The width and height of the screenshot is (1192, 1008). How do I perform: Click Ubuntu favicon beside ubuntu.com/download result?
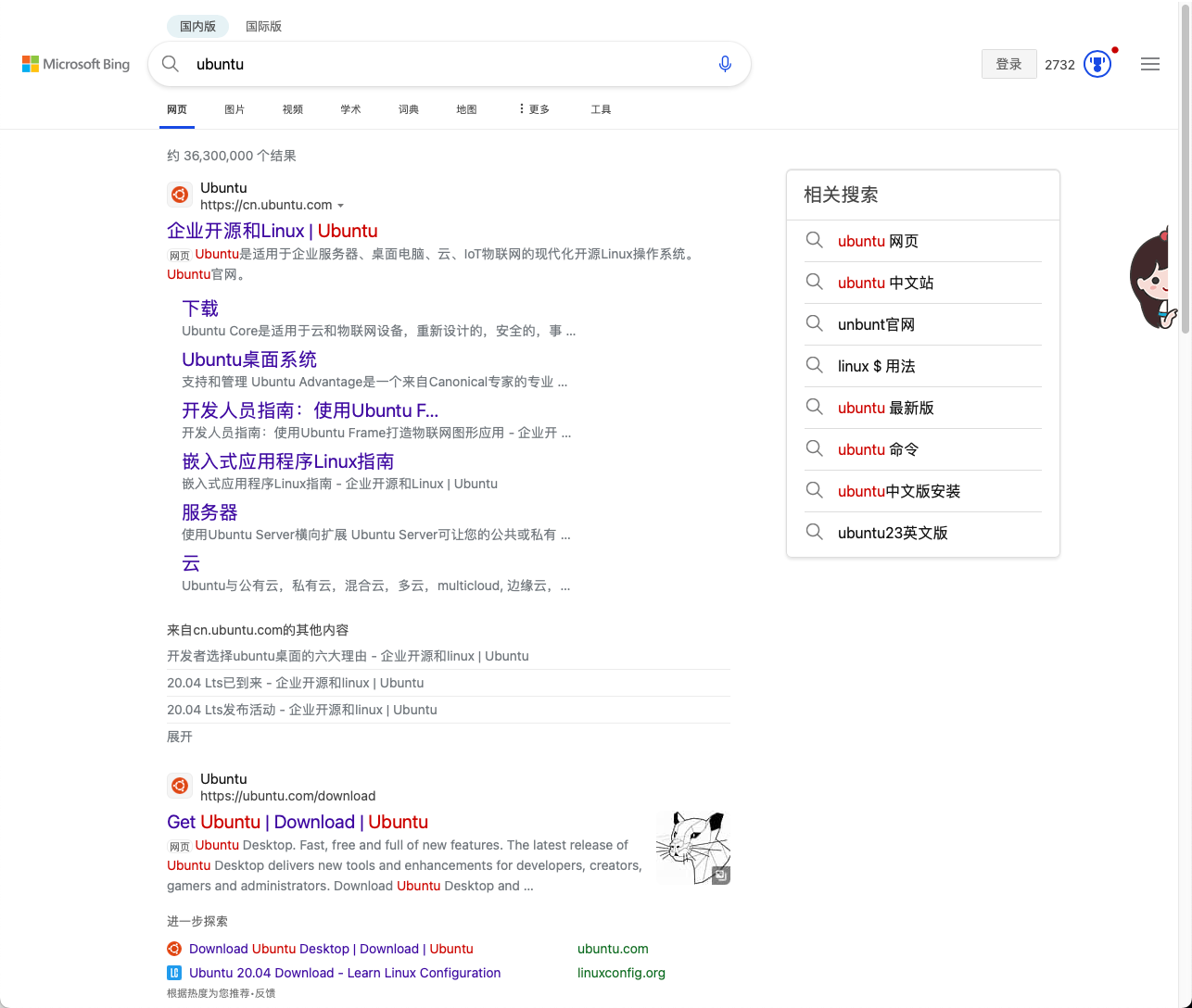[x=180, y=786]
